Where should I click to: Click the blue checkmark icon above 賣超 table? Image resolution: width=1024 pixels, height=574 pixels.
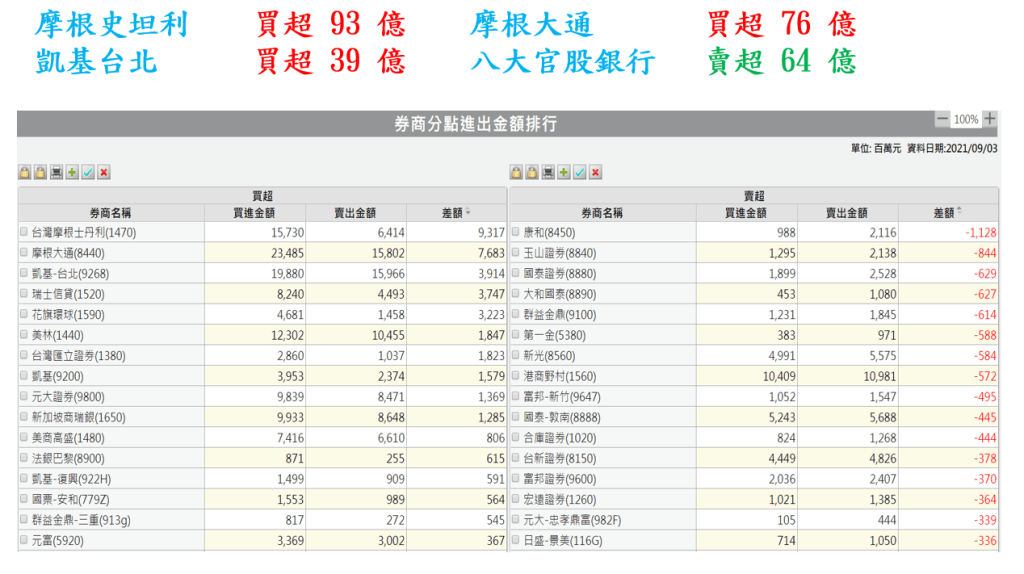pyautogui.click(x=580, y=173)
